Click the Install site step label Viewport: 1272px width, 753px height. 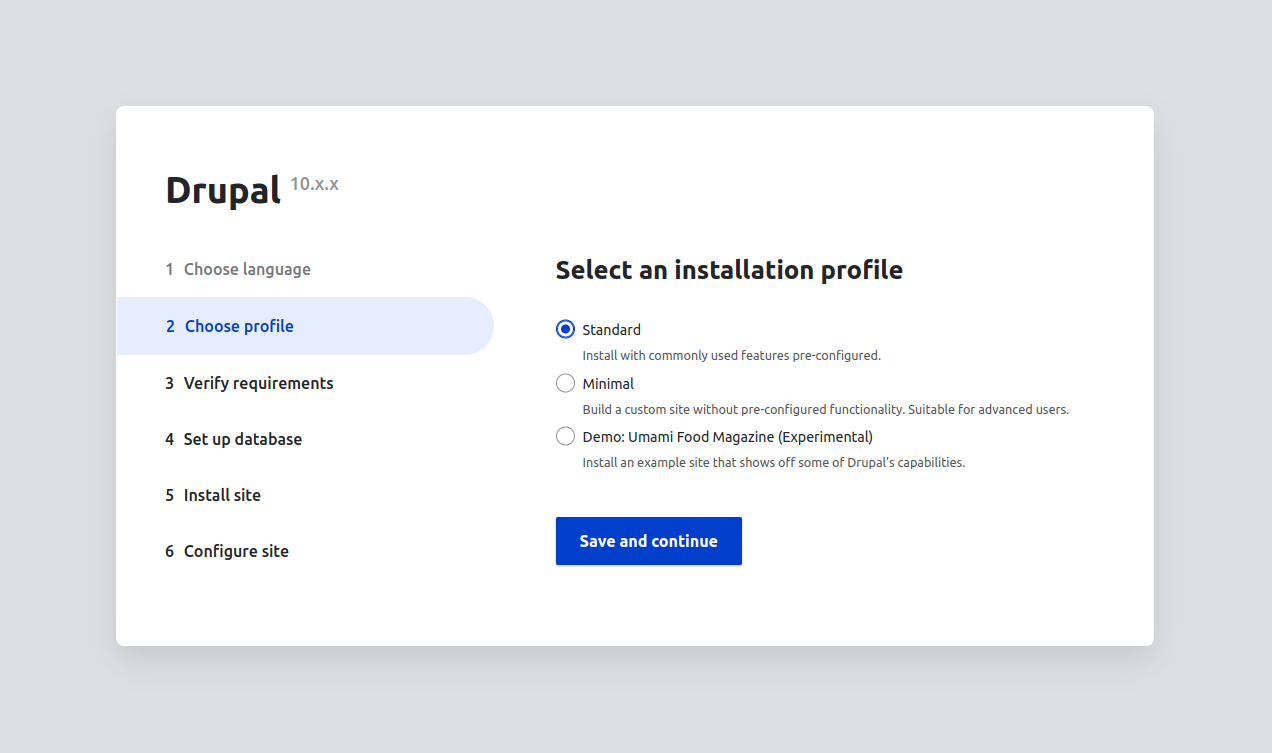click(x=222, y=495)
